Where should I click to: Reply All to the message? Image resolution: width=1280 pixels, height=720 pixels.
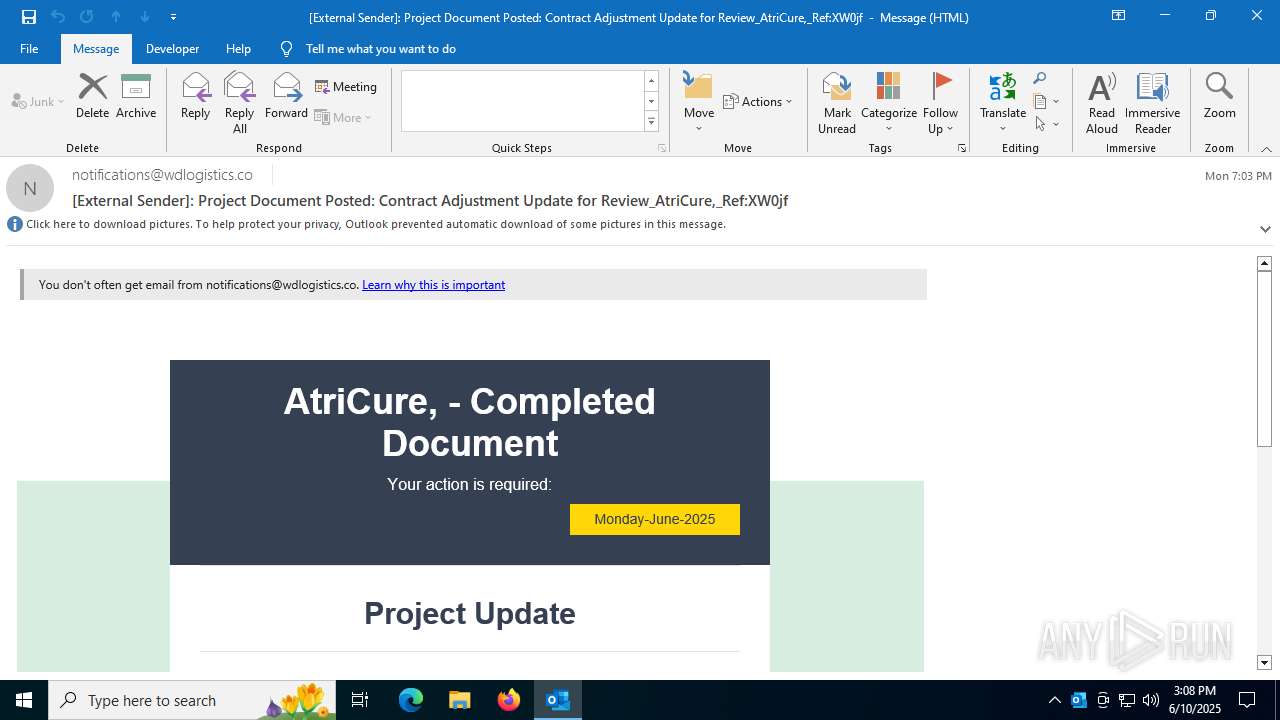240,102
